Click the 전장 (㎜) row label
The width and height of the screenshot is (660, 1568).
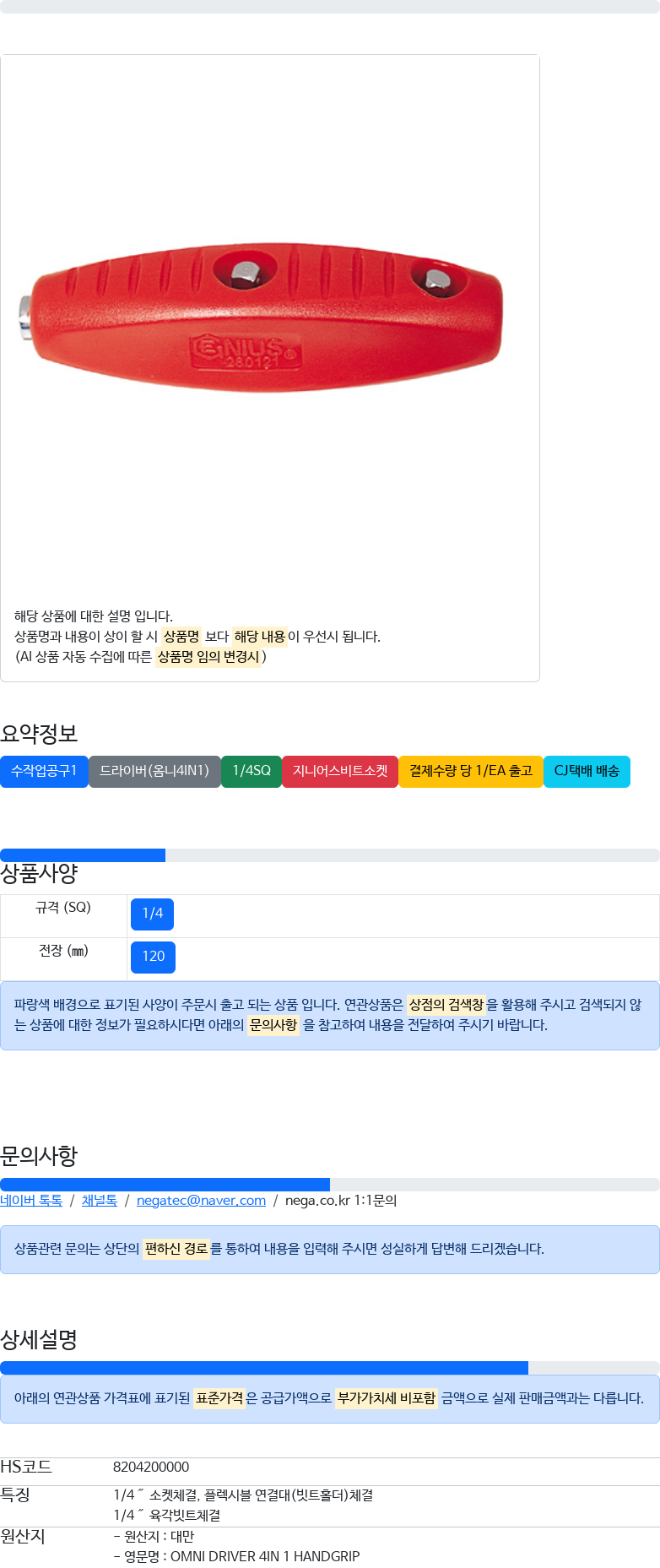pos(63,951)
